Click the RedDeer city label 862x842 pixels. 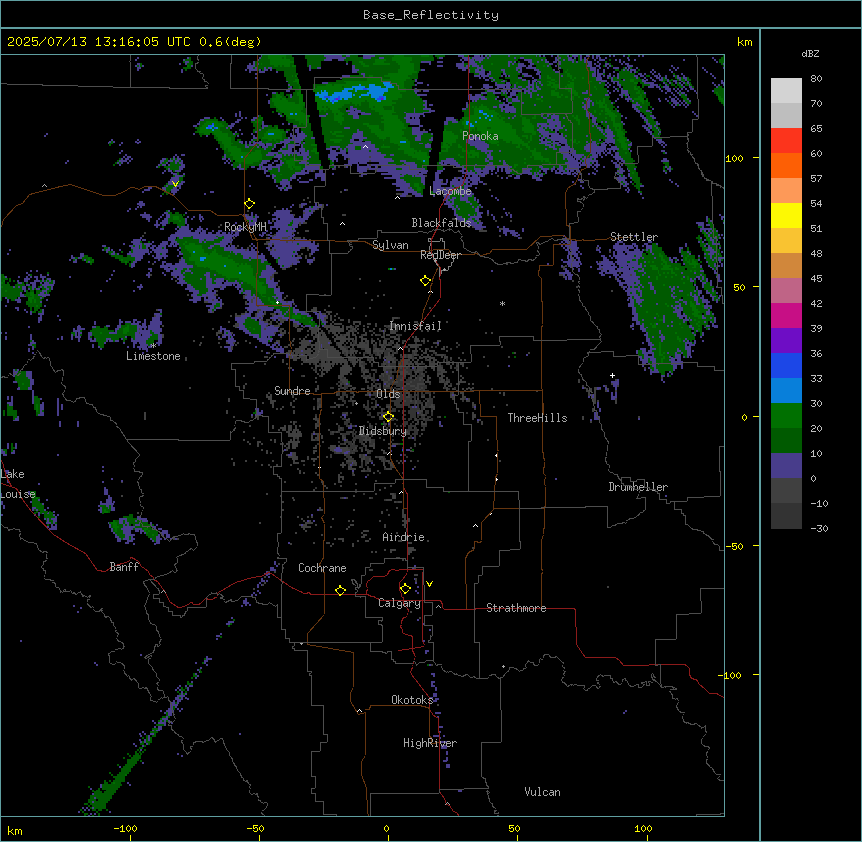pyautogui.click(x=440, y=255)
